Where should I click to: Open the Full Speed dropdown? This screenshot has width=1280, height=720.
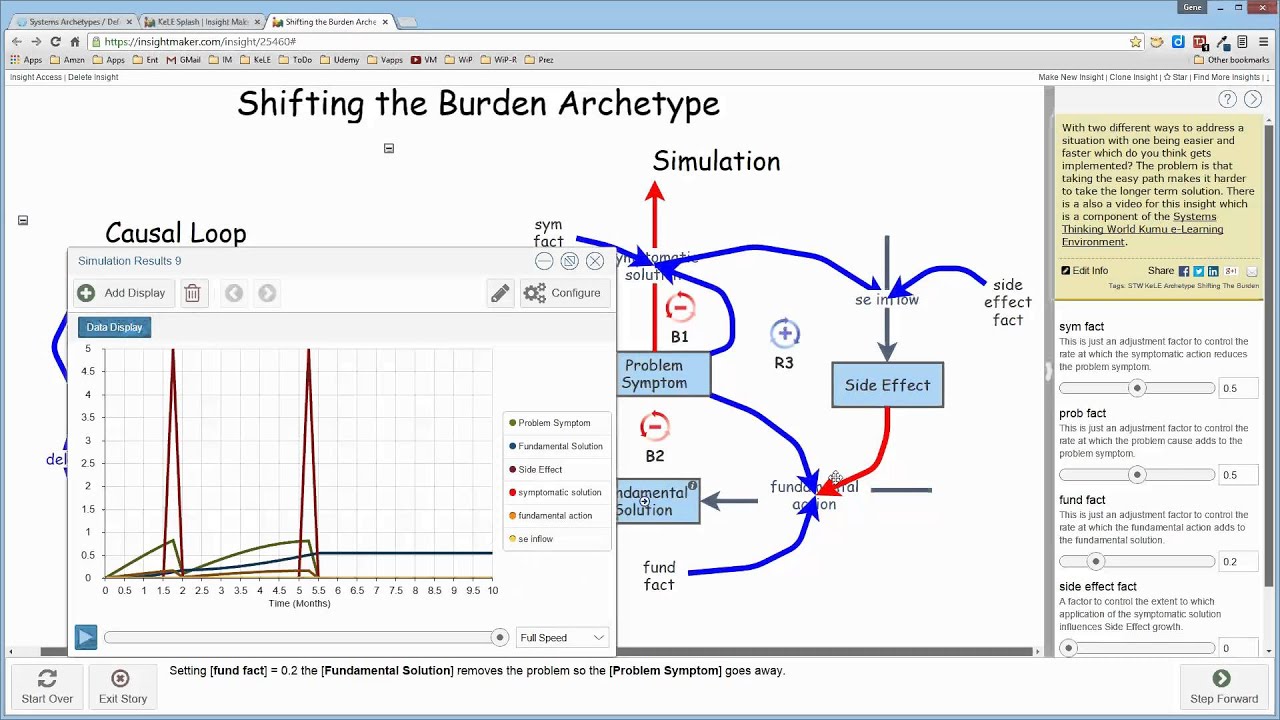click(562, 638)
